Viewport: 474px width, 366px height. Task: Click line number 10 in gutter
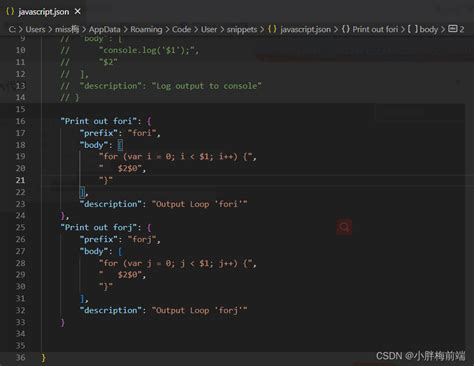tap(20, 50)
